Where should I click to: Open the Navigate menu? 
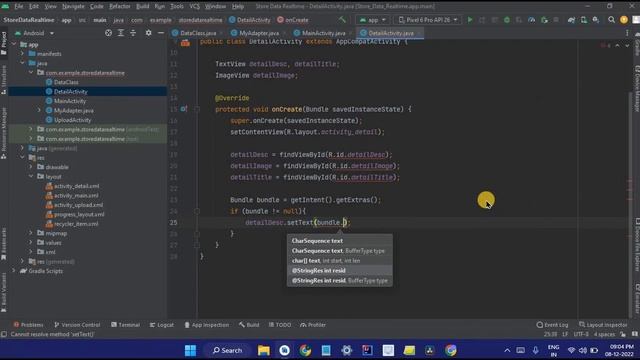(73, 7)
